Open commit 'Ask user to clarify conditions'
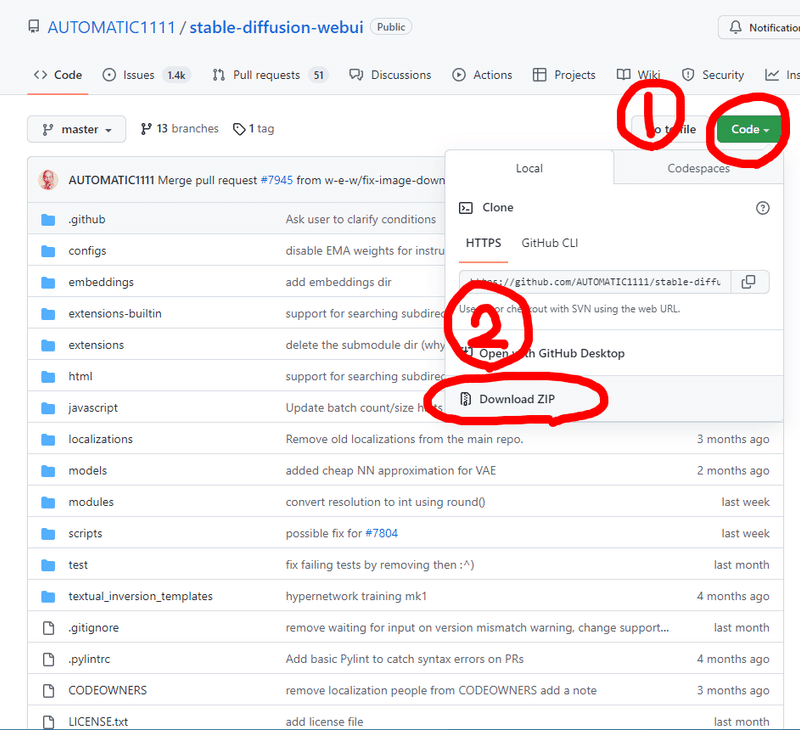The image size is (800, 730). (x=361, y=219)
